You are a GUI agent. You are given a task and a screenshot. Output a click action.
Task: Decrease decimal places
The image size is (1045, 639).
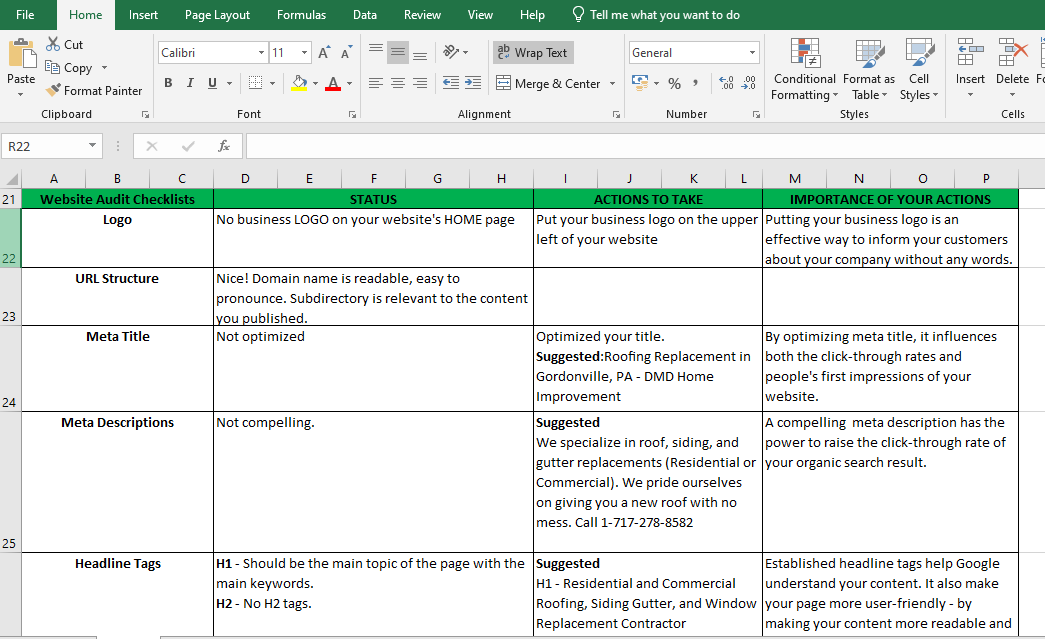pos(748,83)
